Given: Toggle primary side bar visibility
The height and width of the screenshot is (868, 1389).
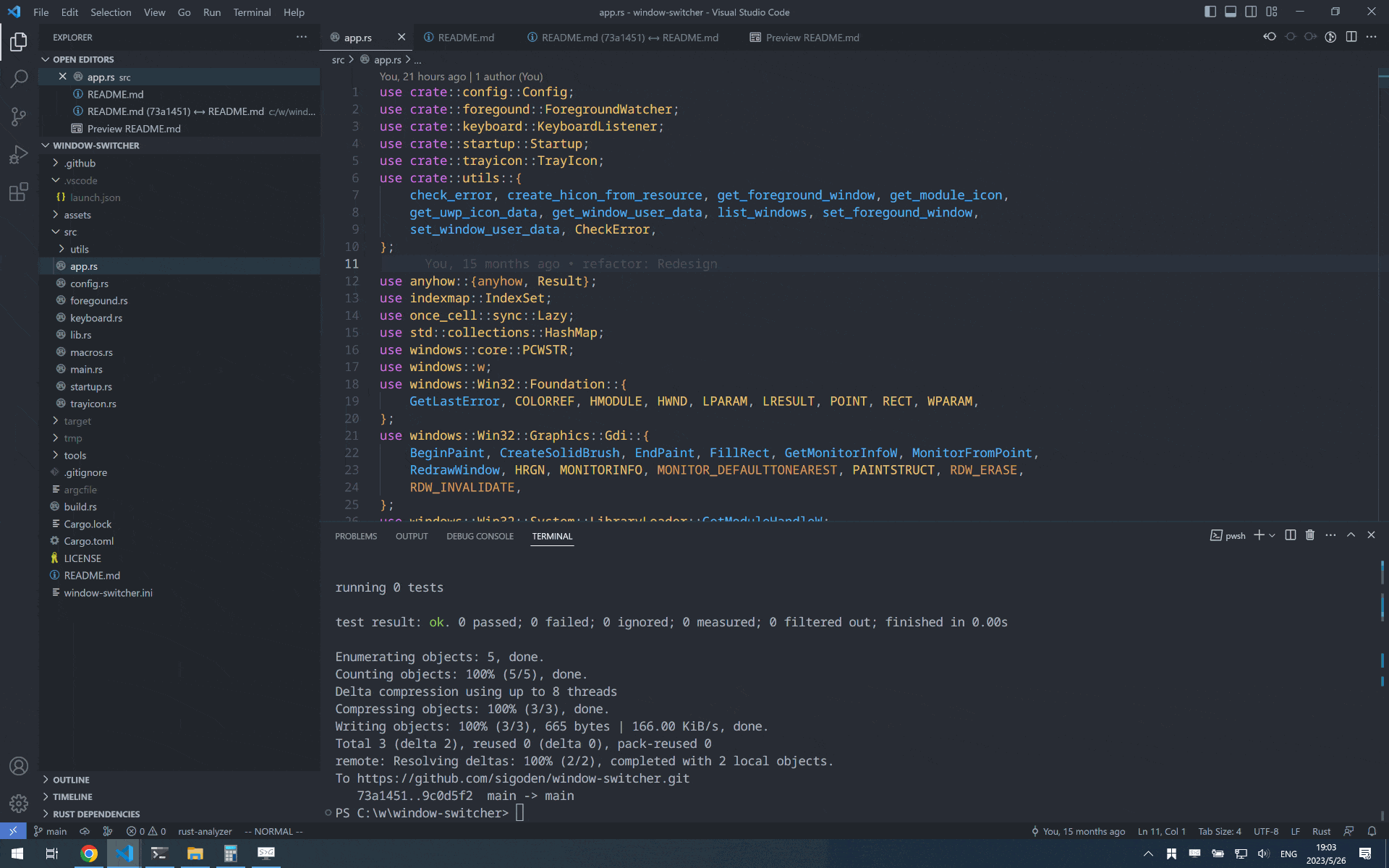Looking at the screenshot, I should coord(1210,12).
